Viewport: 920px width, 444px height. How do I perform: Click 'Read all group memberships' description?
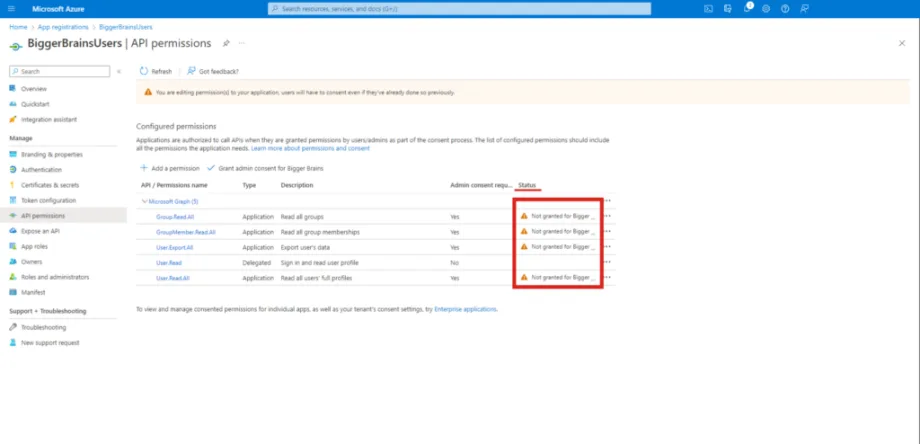click(320, 232)
